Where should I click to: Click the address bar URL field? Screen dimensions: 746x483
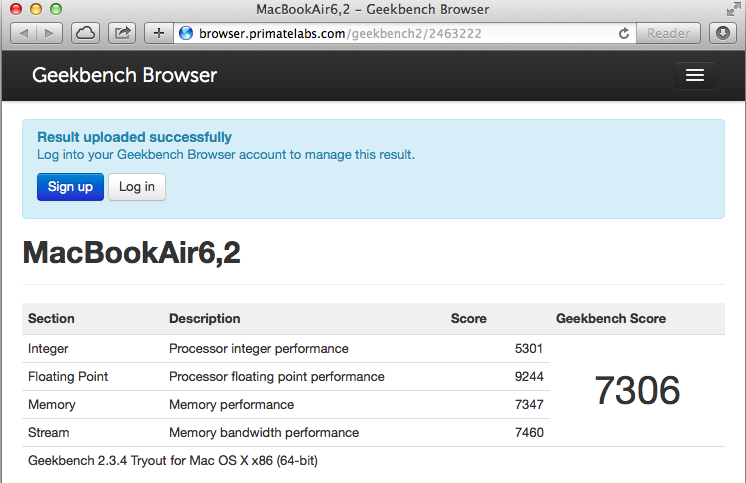(x=400, y=33)
